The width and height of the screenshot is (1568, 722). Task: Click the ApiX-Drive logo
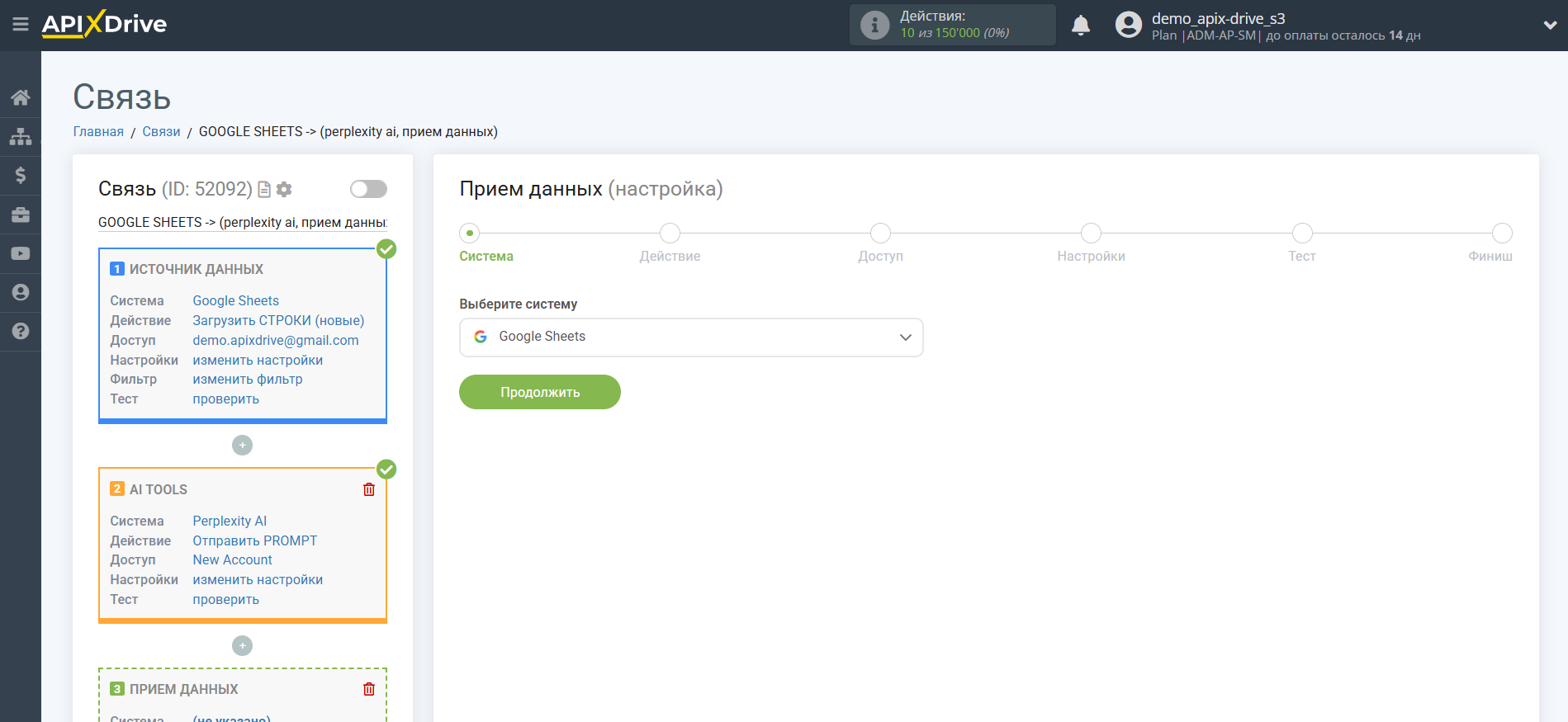(x=104, y=24)
